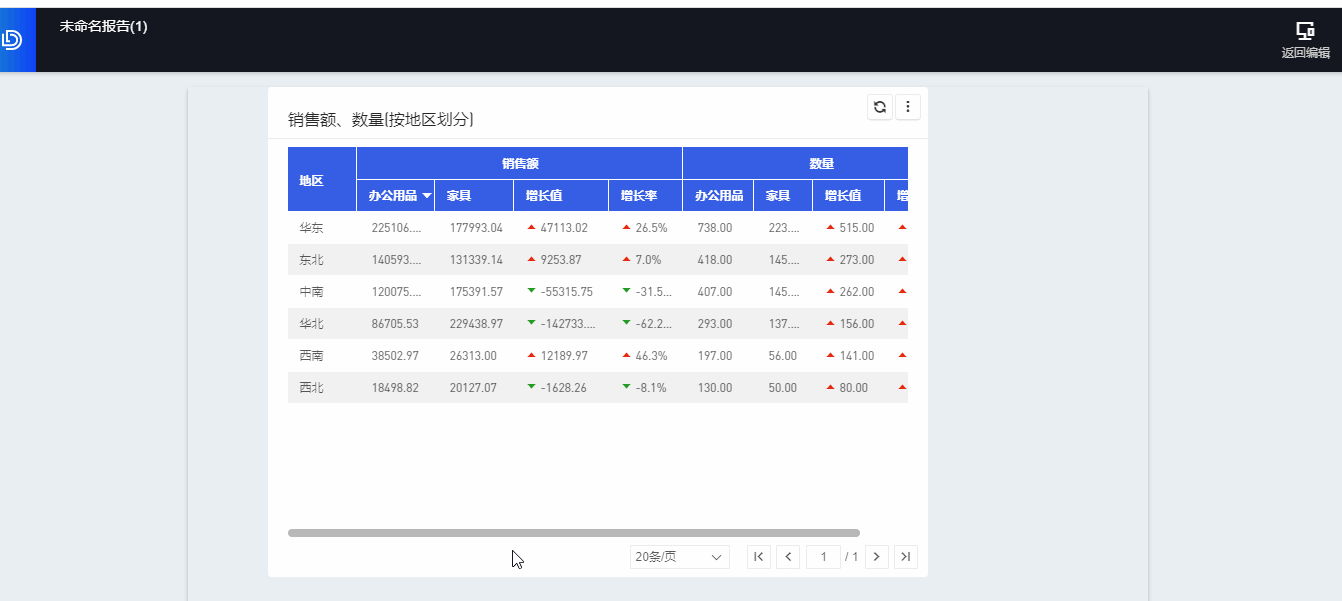Click the -8.1% growth rate cell

click(x=646, y=388)
